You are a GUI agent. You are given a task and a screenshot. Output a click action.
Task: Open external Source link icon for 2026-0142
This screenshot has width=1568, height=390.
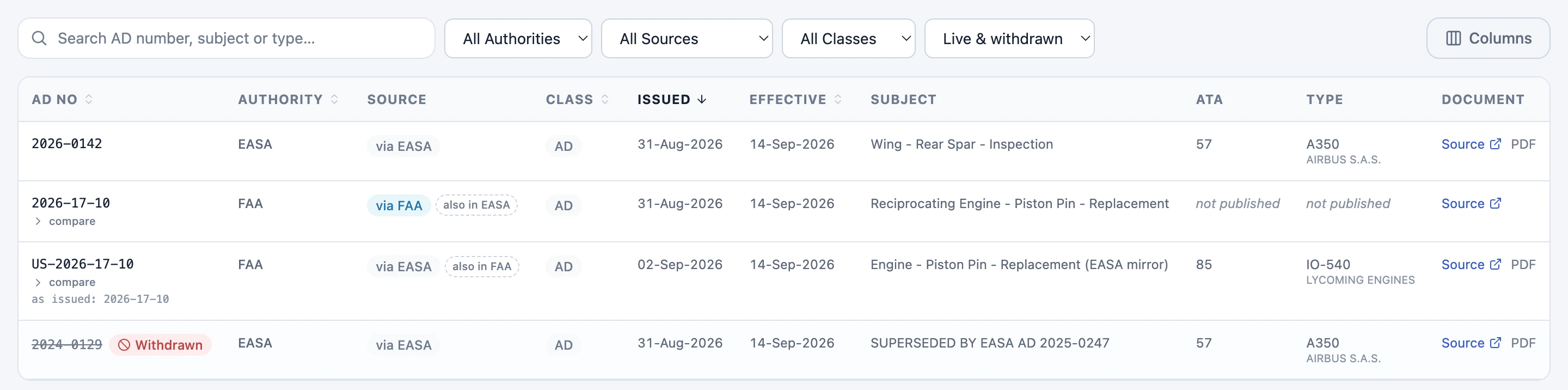(1496, 144)
